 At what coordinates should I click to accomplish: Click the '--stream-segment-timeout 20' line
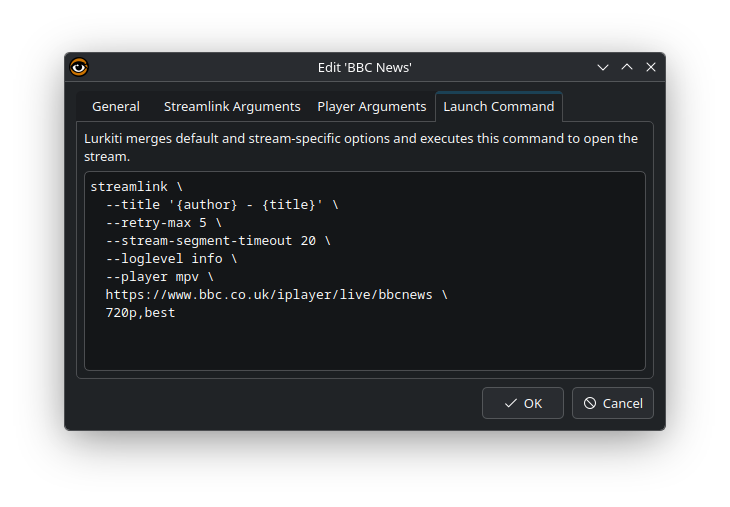218,241
